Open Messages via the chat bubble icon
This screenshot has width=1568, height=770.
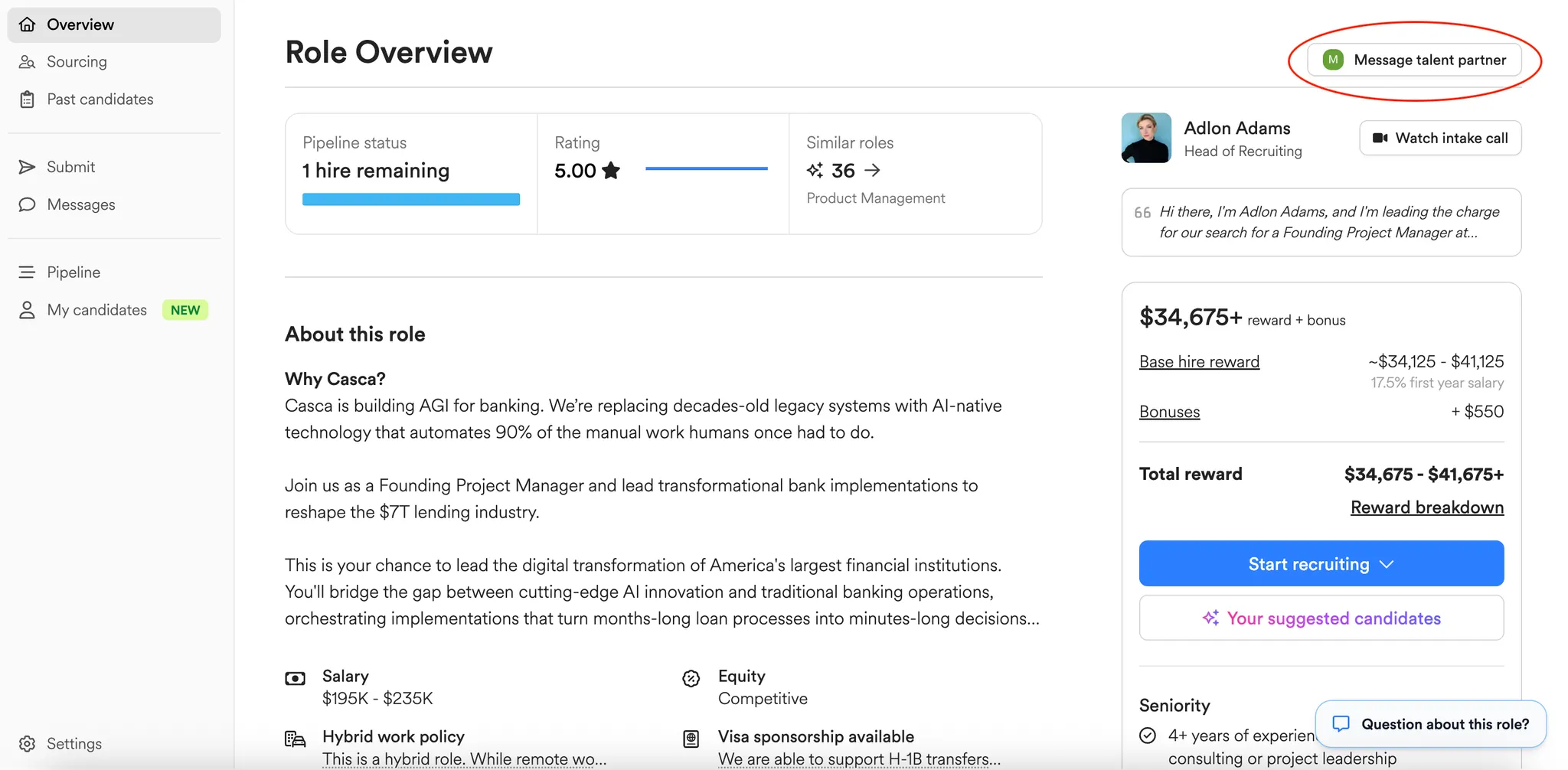28,204
